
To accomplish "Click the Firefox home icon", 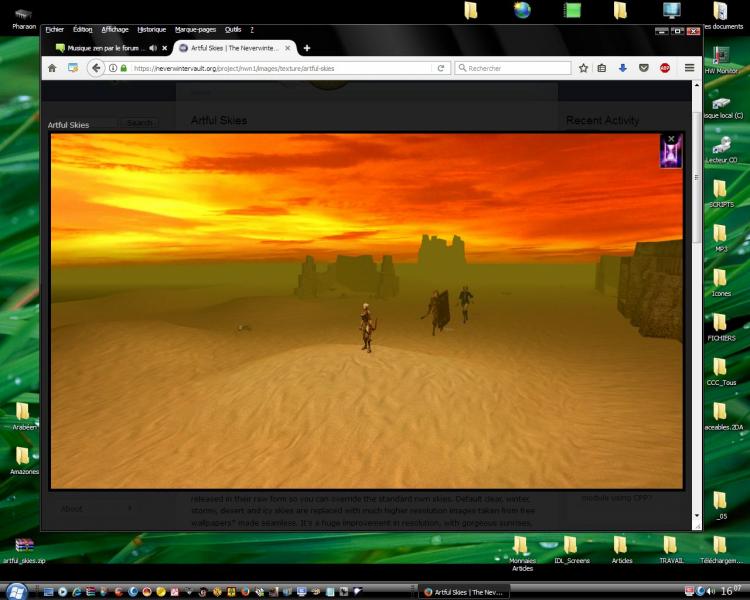I will click(52, 68).
